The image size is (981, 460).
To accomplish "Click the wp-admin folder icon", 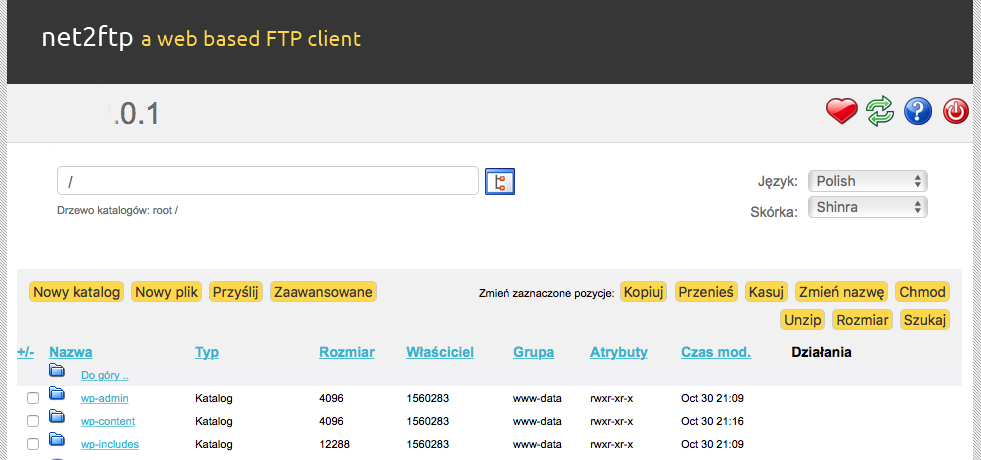I will (x=57, y=394).
